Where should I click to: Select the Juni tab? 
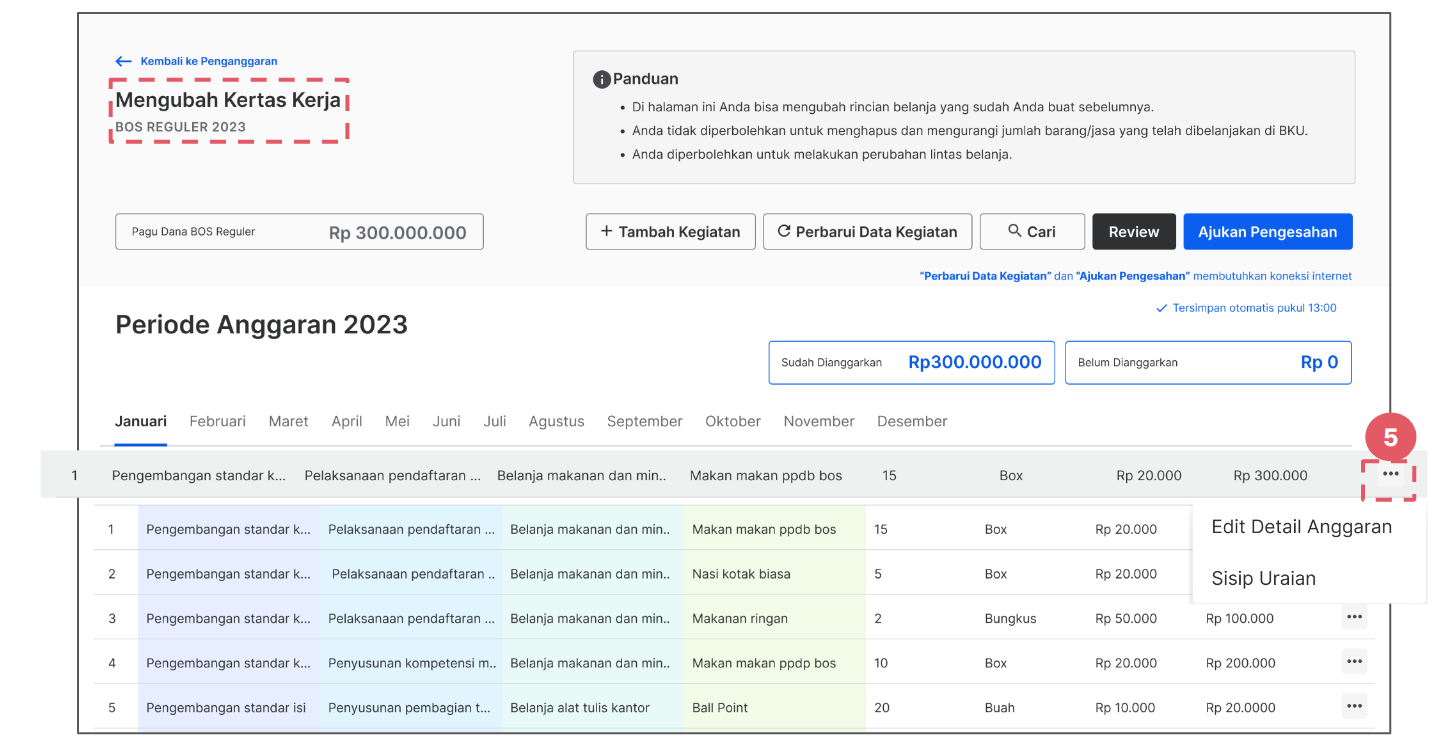[x=446, y=421]
